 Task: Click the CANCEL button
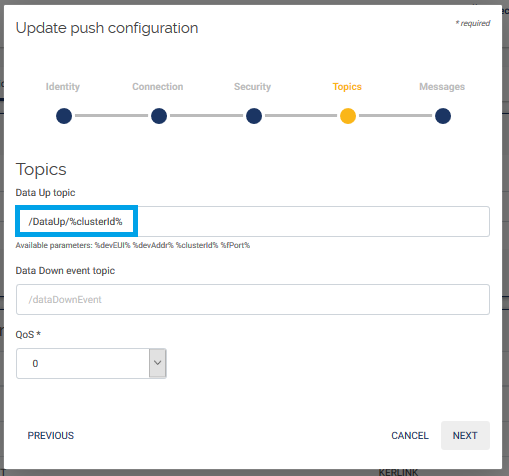(x=410, y=435)
